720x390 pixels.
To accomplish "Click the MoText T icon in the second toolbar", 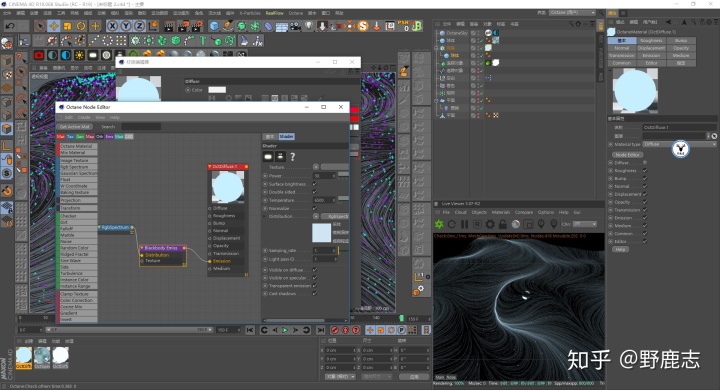I will point(202,41).
